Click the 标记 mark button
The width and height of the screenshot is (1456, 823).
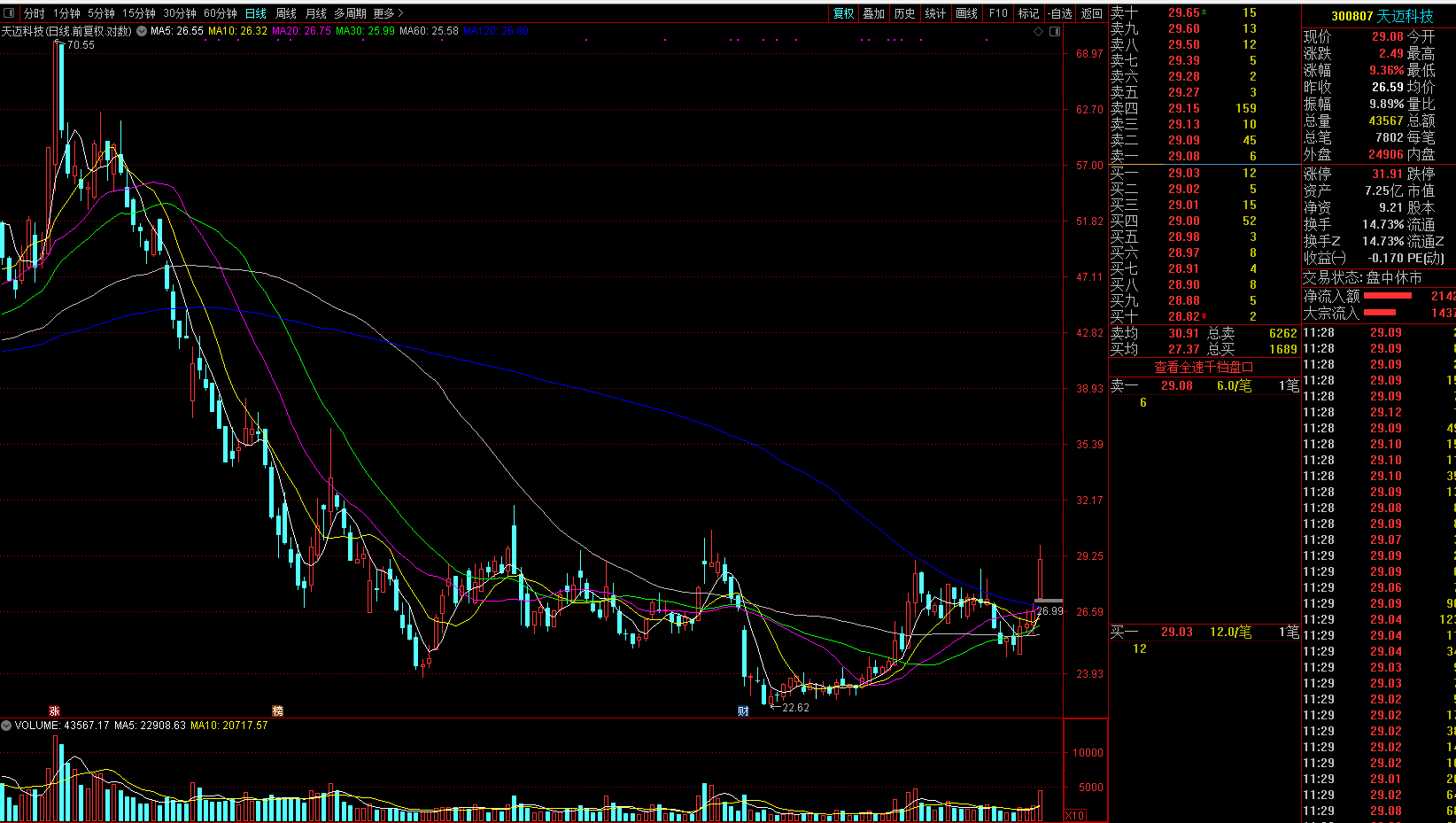pyautogui.click(x=1028, y=13)
